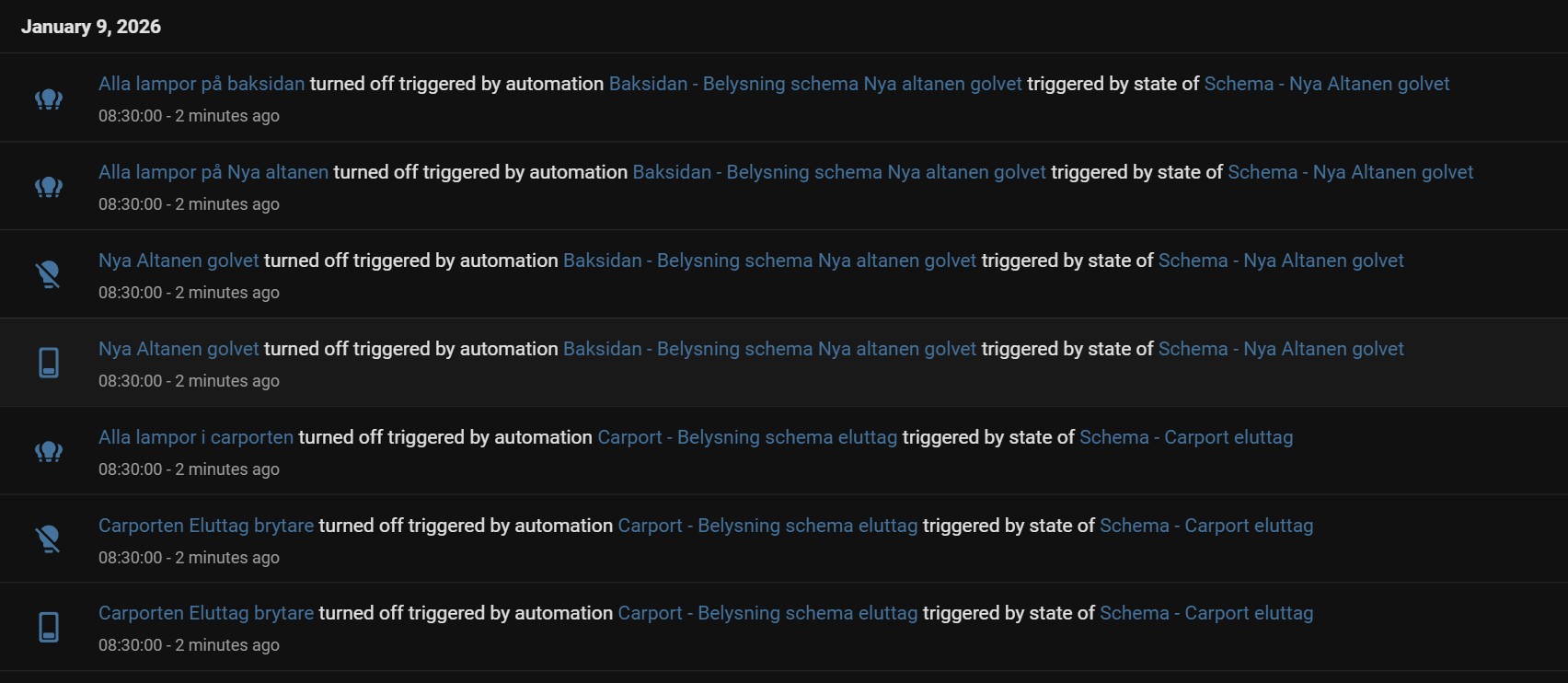Open Schema link in device-icon Nya Altanen golvet entry
Viewport: 1568px width, 683px height.
click(x=1281, y=349)
